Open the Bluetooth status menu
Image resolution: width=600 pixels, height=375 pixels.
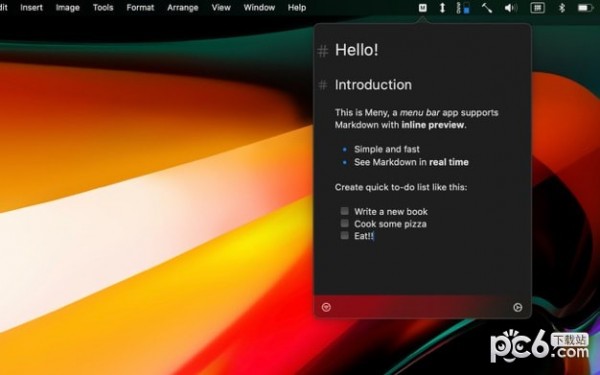[x=562, y=8]
